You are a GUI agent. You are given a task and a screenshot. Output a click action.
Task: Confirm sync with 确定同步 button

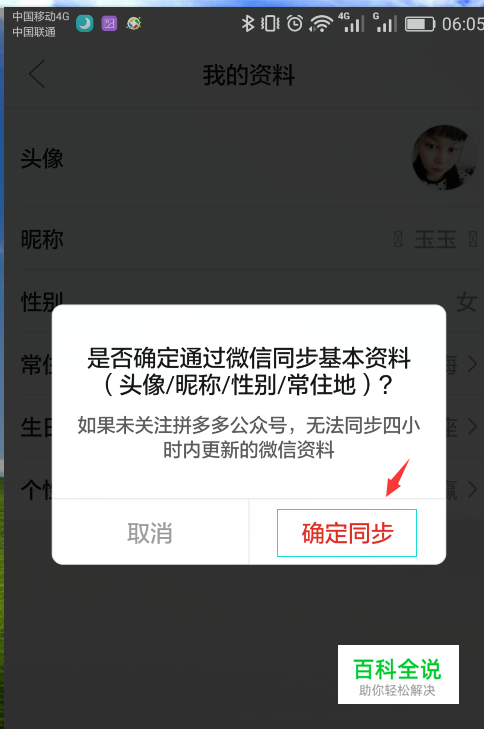(x=347, y=533)
